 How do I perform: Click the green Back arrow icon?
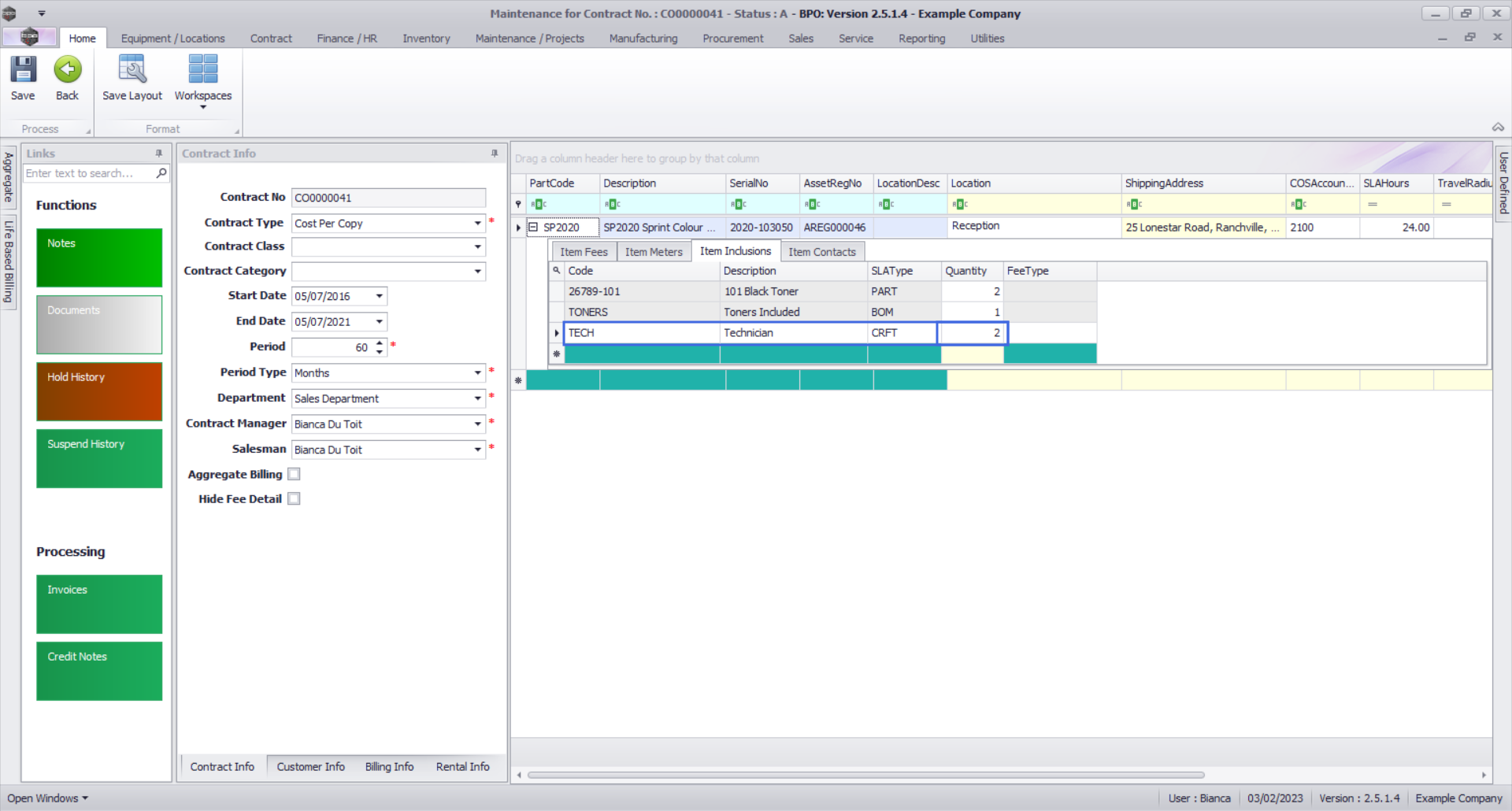click(68, 70)
